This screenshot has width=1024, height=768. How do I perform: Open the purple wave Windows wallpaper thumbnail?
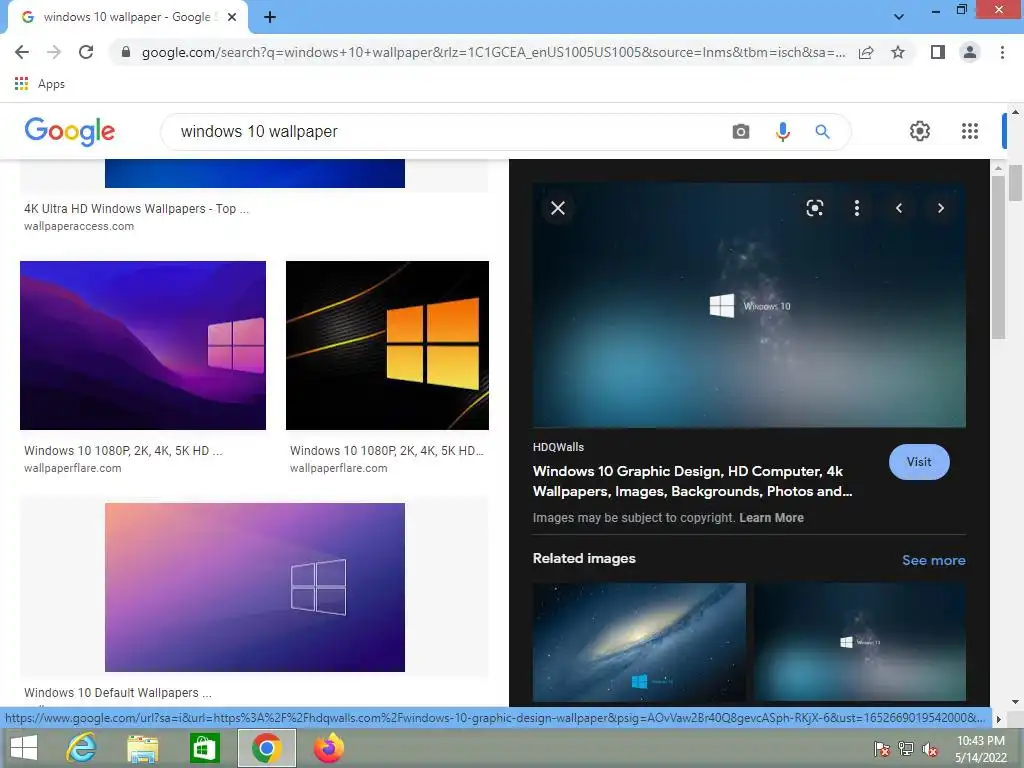coord(143,345)
